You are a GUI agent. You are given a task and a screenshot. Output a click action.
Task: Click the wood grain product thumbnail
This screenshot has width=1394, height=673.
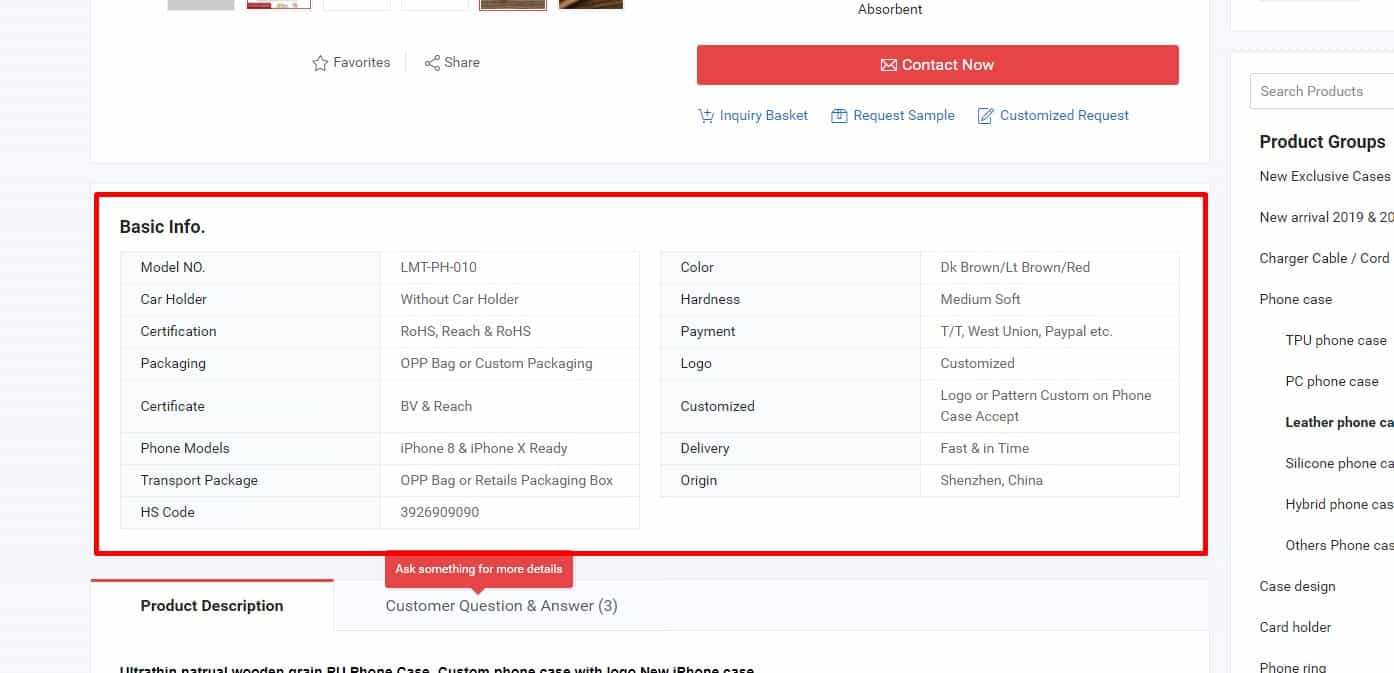point(513,4)
